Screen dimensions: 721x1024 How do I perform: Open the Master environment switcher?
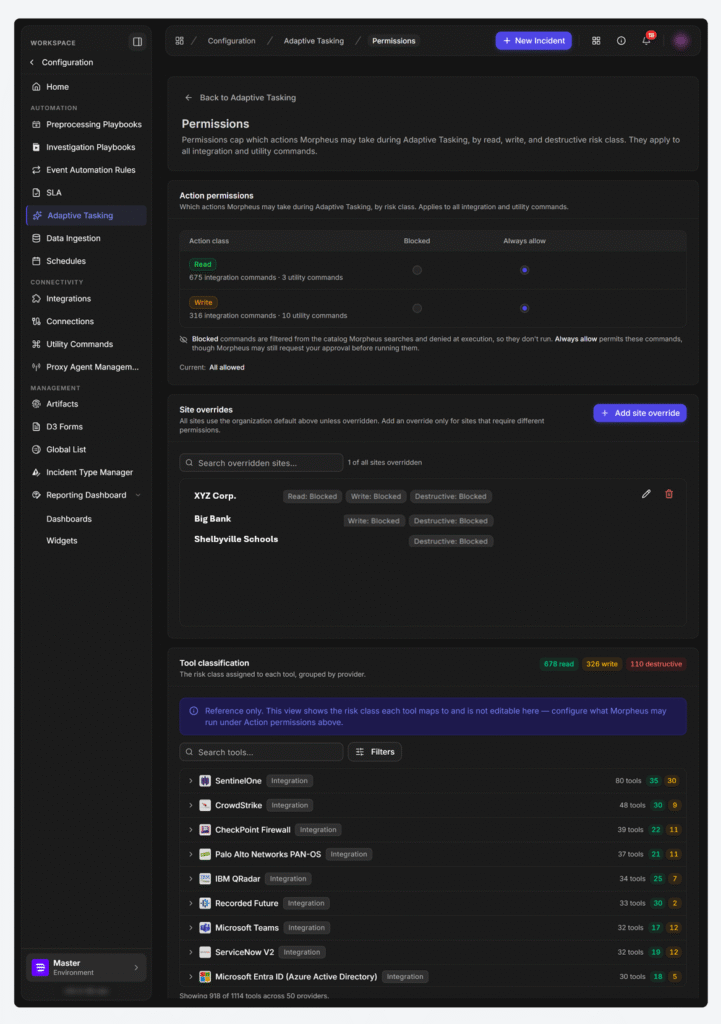86,968
